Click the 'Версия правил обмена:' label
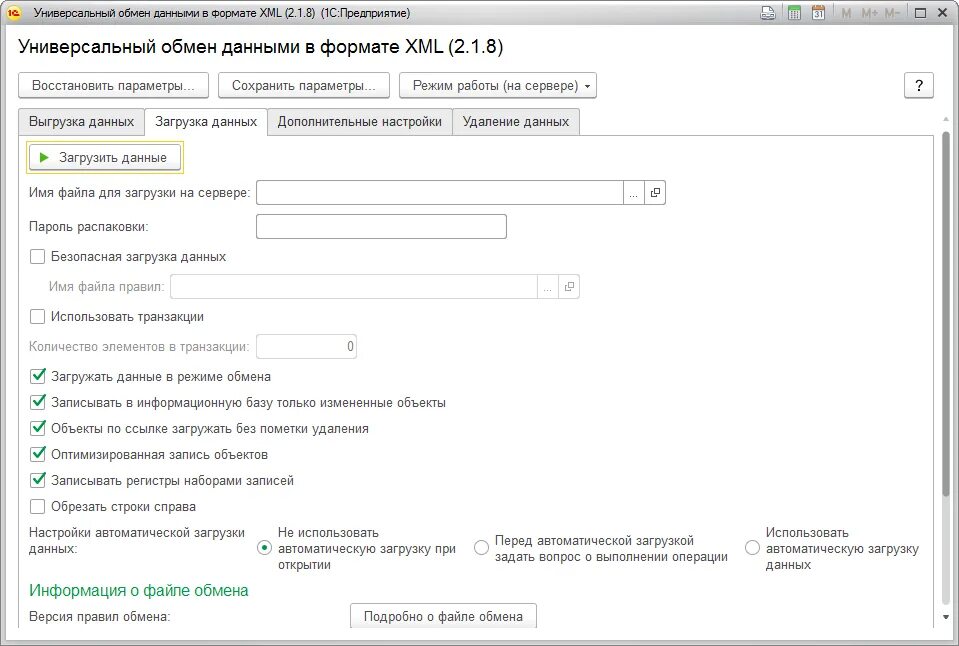The height and width of the screenshot is (646, 959). pos(100,617)
